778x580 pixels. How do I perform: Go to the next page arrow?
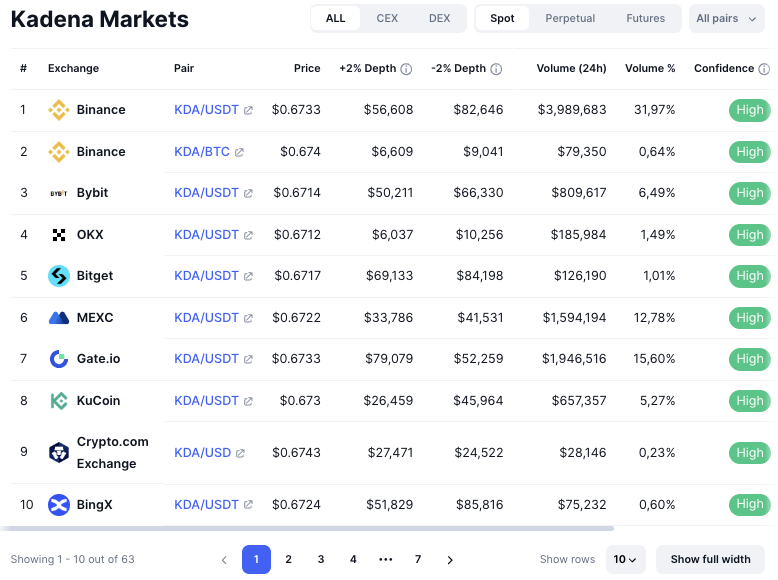450,560
